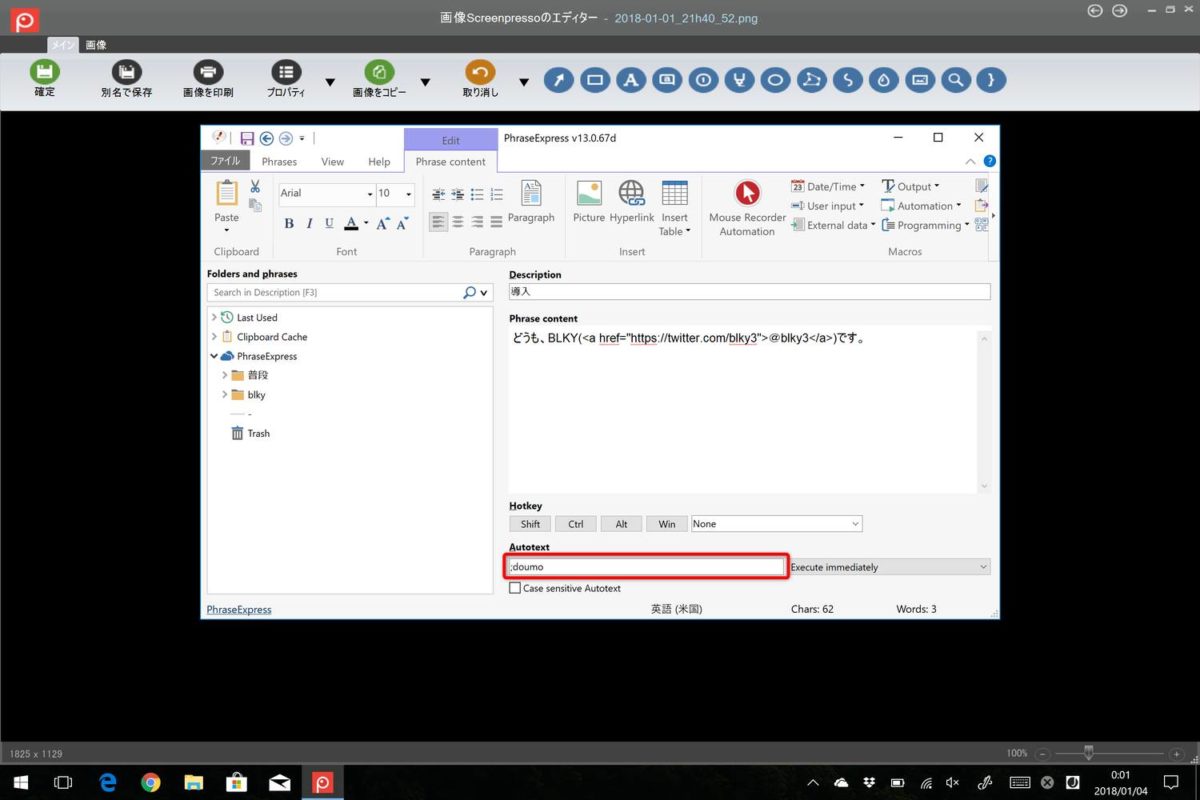Select the rectangle drawing tool
The image size is (1200, 800).
pyautogui.click(x=595, y=80)
